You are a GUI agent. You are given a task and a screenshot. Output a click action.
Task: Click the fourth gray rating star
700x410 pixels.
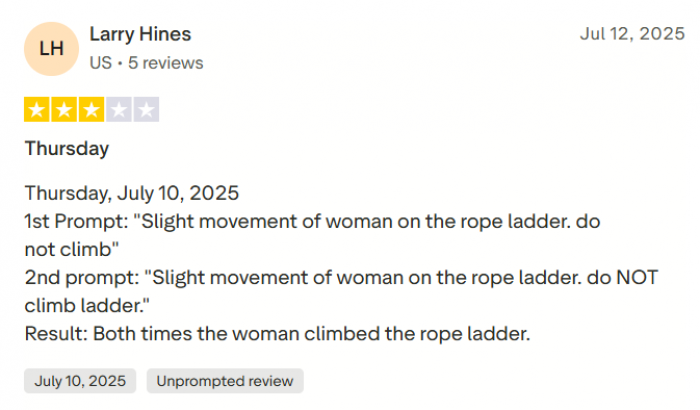tap(119, 110)
